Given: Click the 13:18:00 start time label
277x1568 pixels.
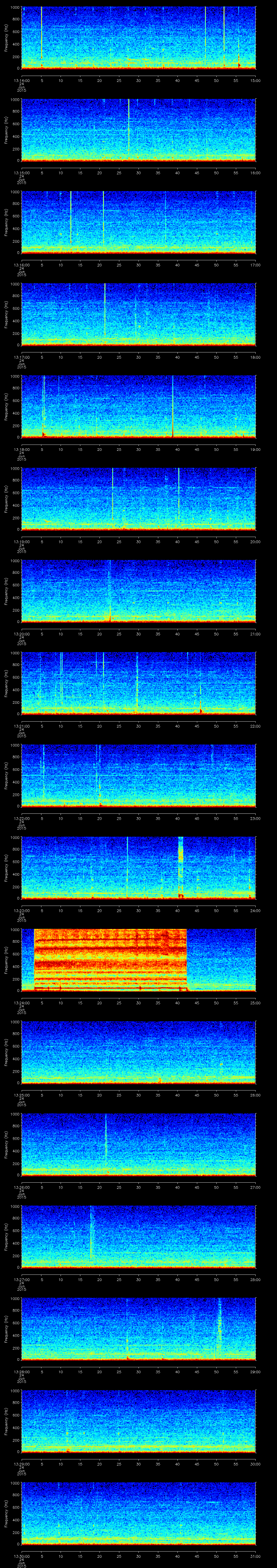Looking at the screenshot, I should 21,449.
